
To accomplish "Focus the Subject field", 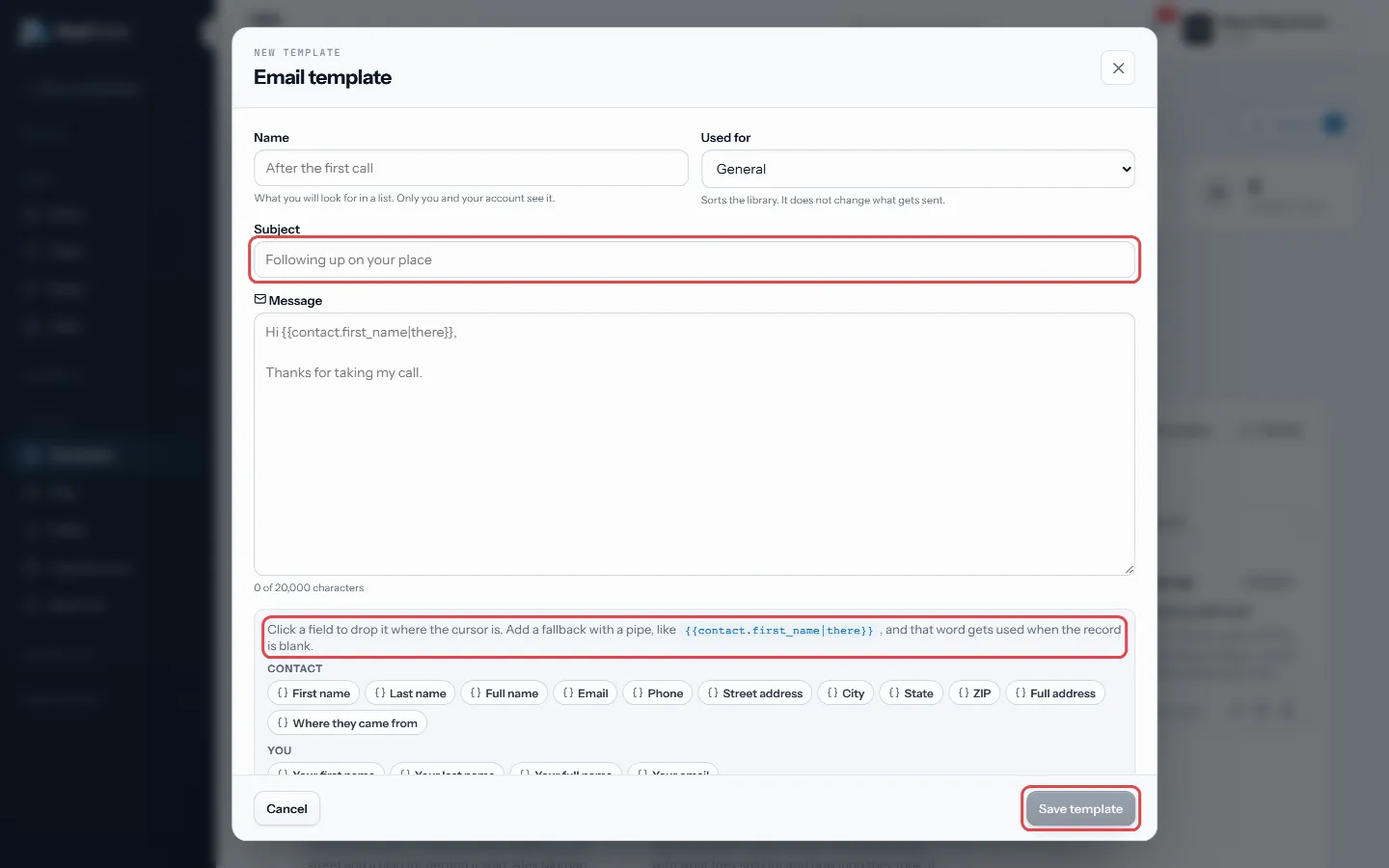I will point(694,259).
